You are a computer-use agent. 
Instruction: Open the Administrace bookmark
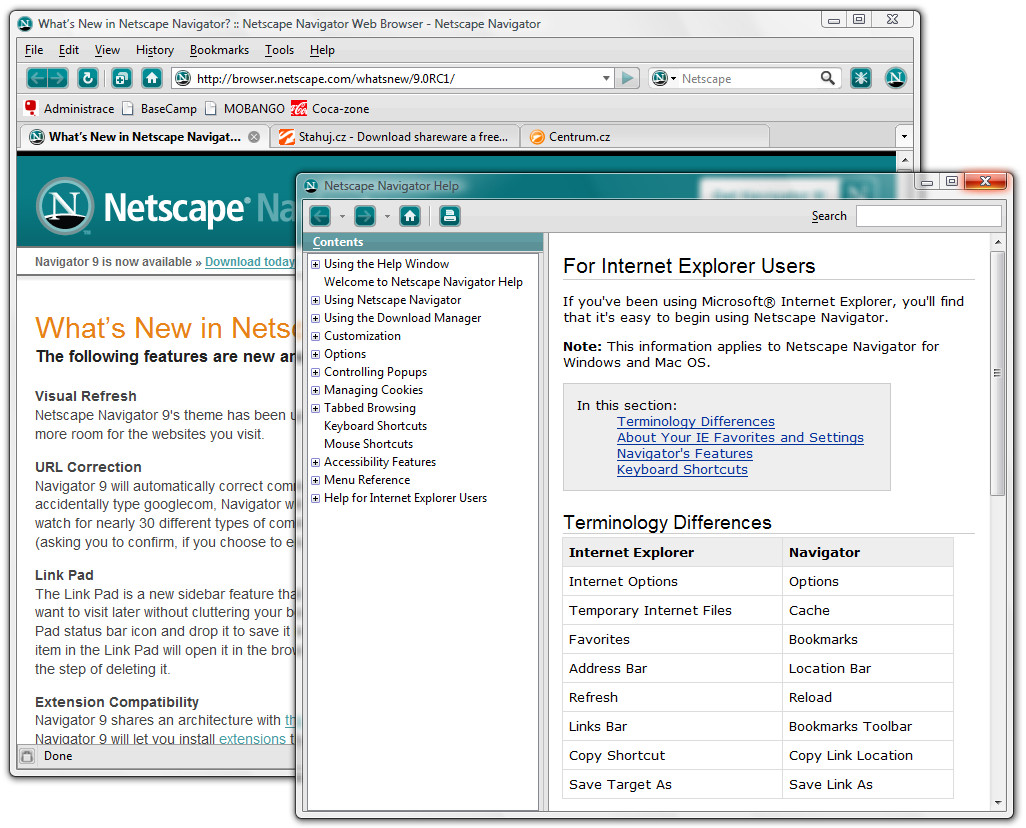(69, 109)
